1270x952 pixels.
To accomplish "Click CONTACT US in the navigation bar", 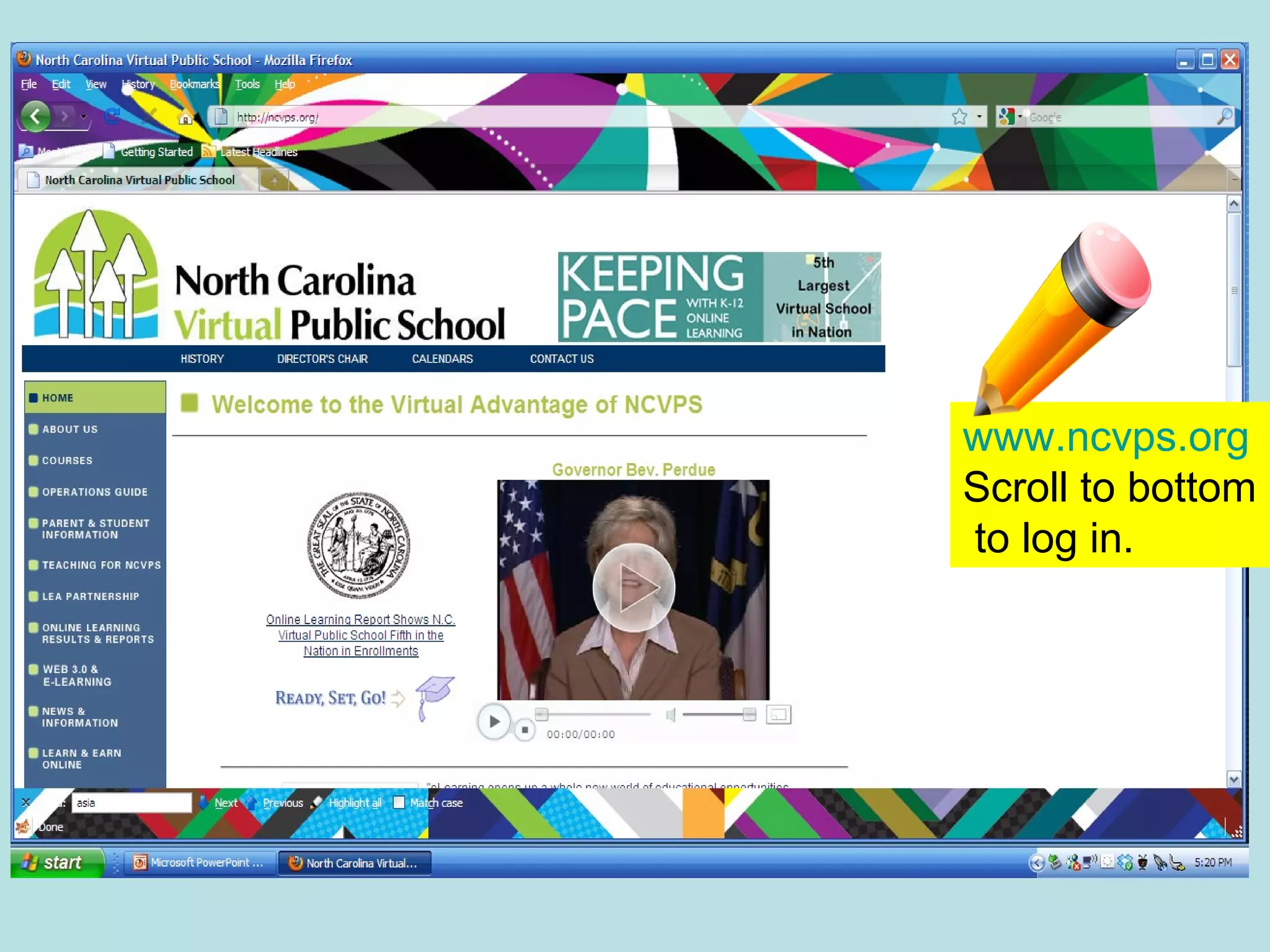I will pyautogui.click(x=562, y=359).
